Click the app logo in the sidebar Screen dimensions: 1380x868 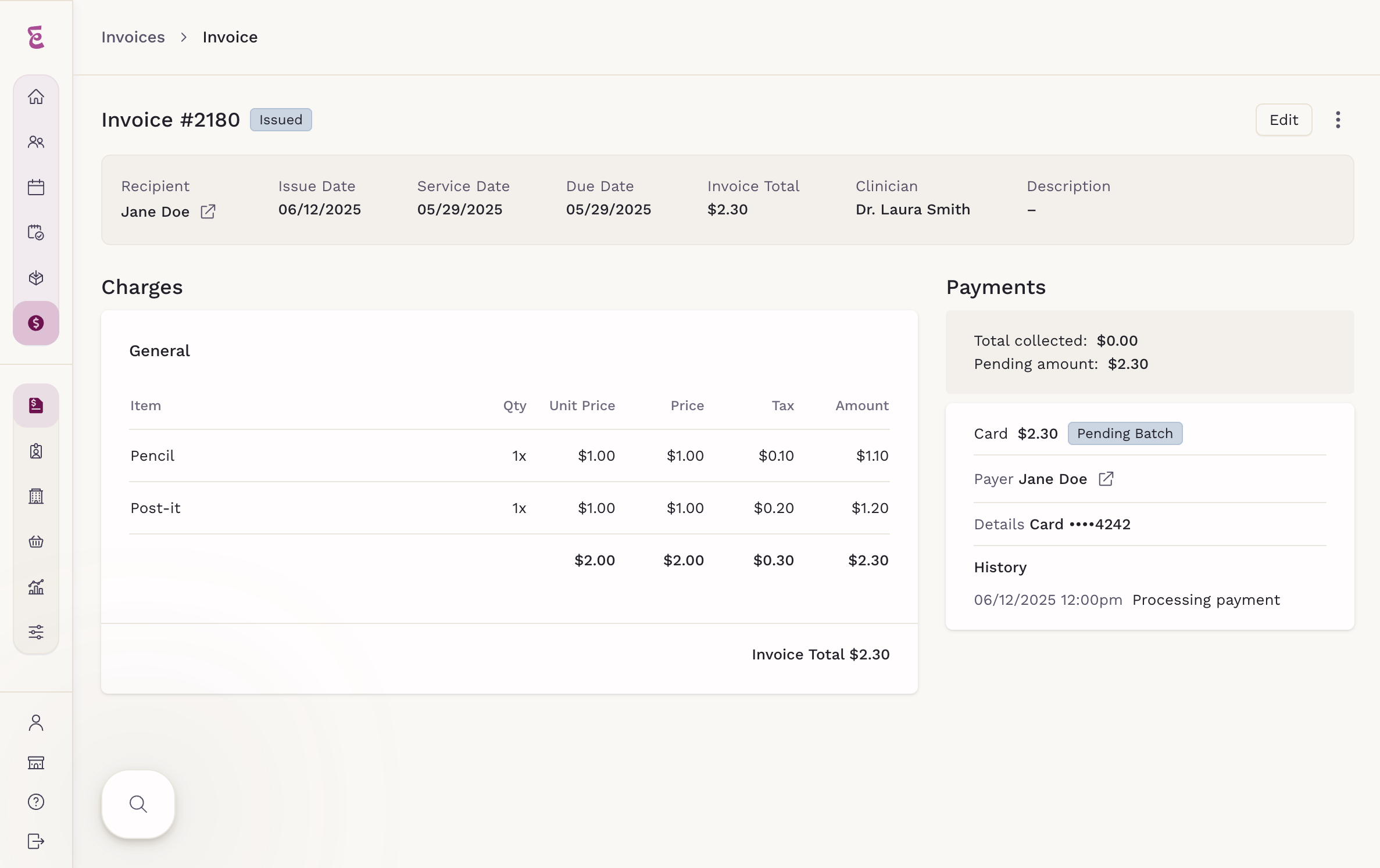coord(36,37)
